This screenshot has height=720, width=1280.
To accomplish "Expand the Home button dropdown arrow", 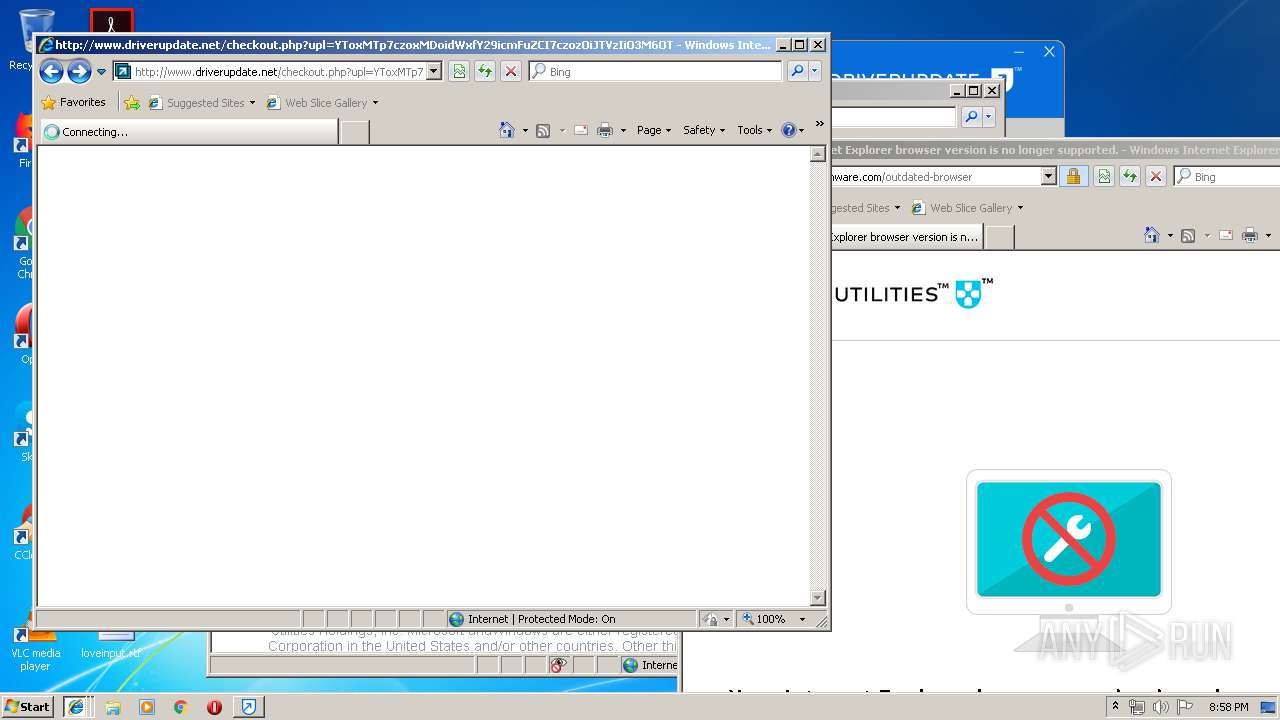I will point(525,130).
